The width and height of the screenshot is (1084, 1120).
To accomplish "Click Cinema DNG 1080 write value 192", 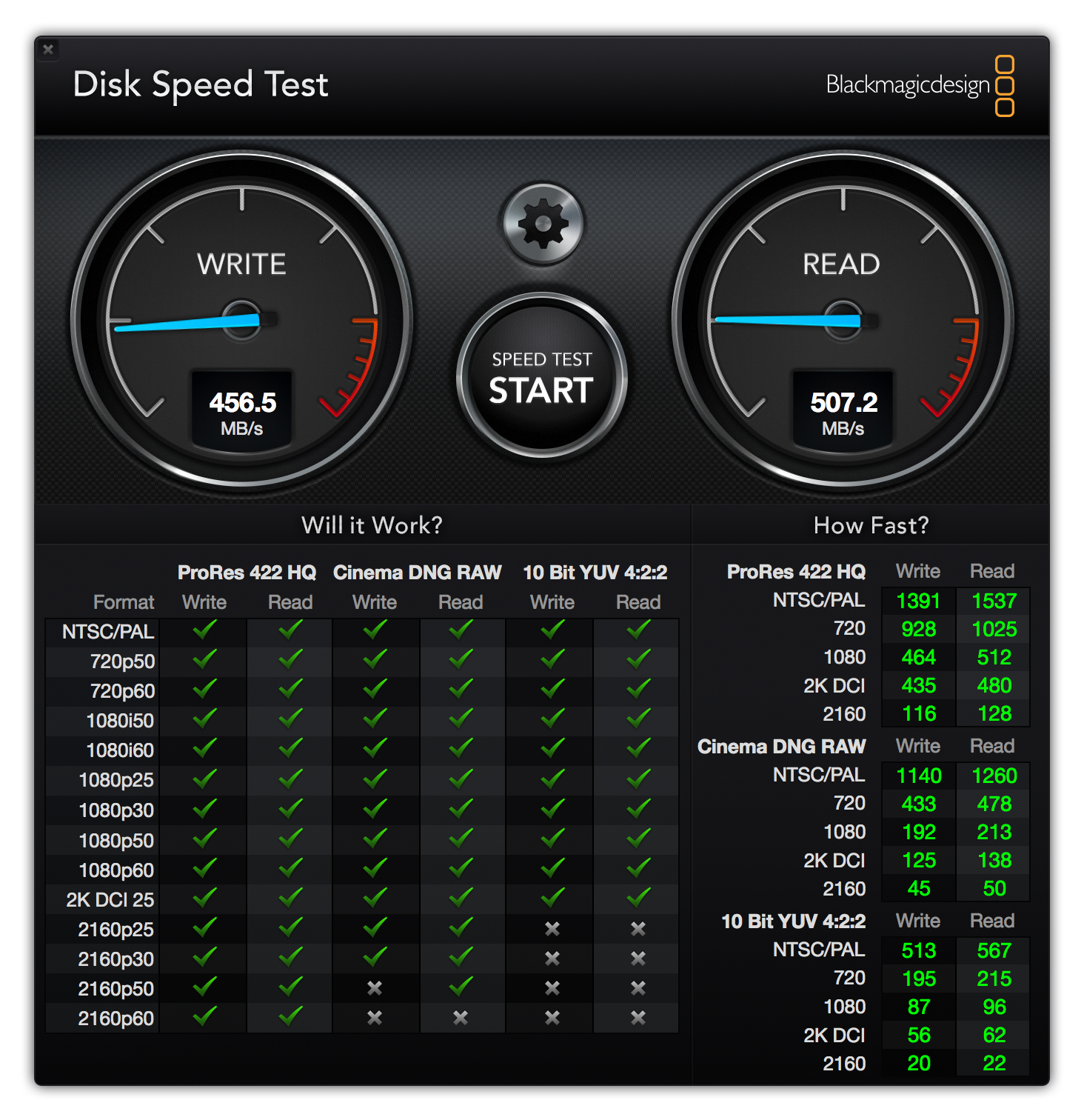I will click(919, 832).
